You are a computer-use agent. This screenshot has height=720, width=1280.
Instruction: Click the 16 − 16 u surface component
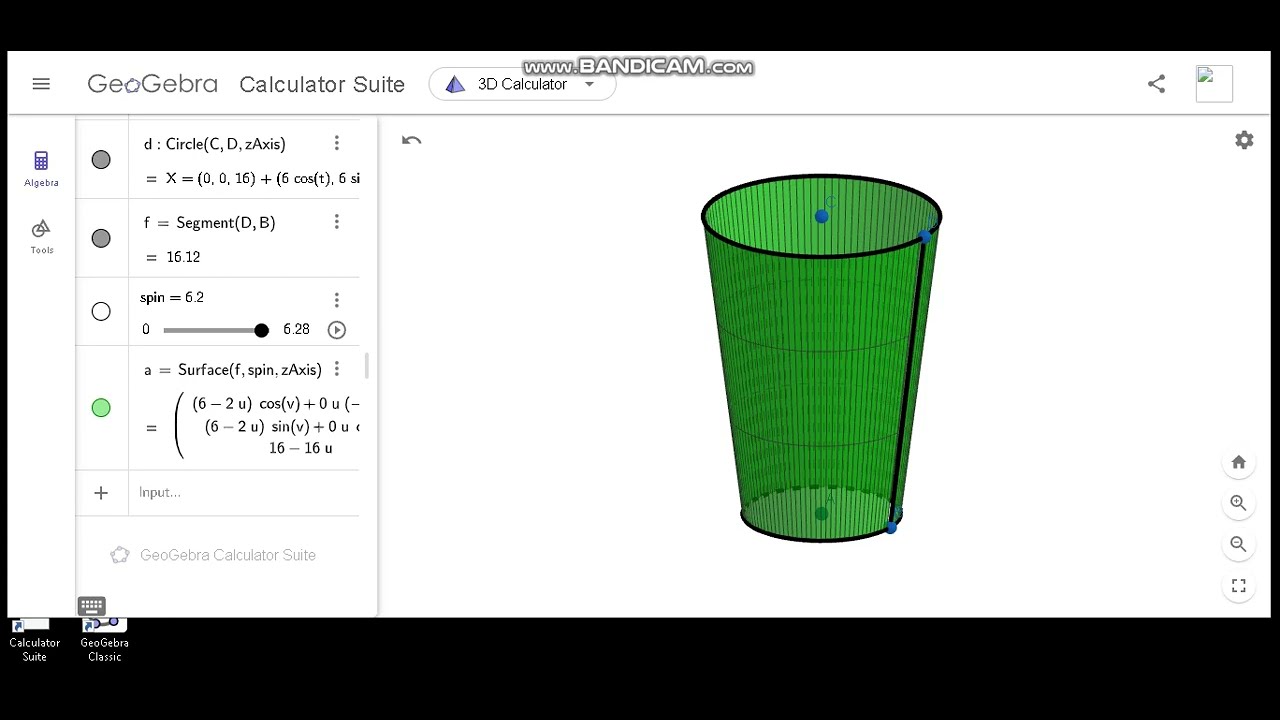(300, 448)
